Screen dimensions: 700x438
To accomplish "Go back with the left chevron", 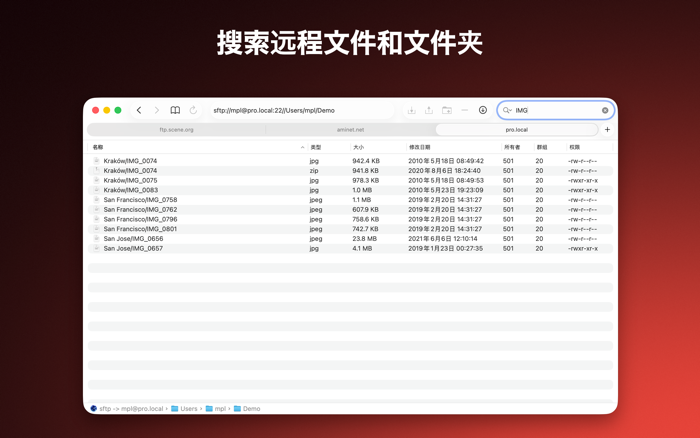I will coord(139,110).
